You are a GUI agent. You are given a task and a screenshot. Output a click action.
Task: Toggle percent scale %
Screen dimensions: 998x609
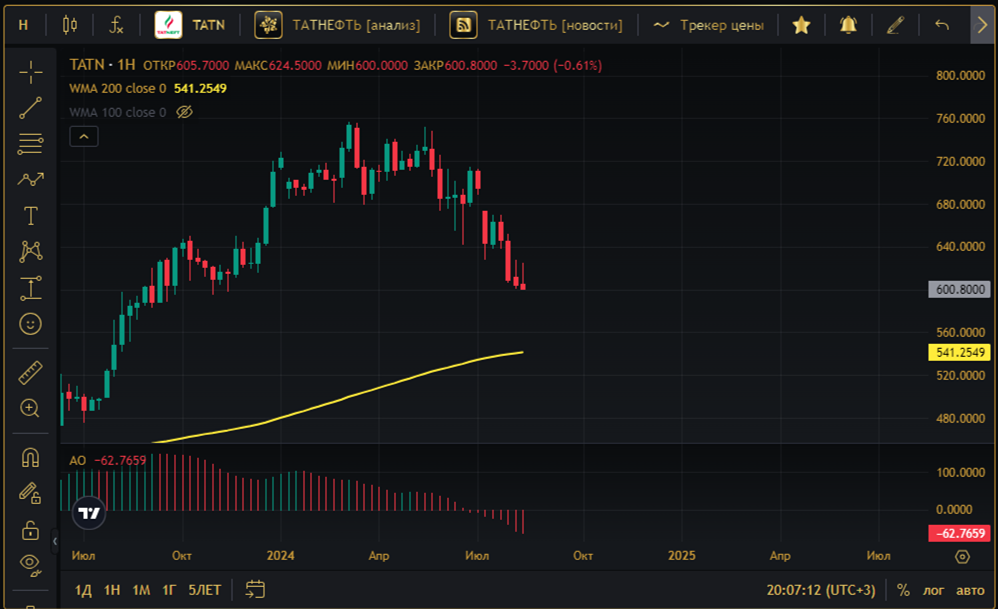[x=903, y=590]
